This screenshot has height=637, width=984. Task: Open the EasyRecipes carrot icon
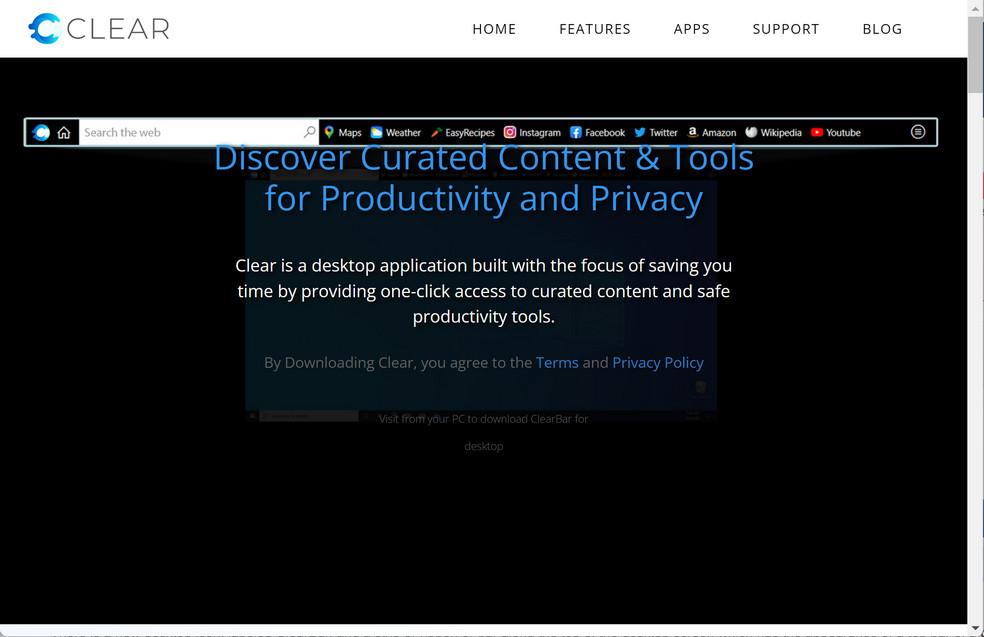436,132
